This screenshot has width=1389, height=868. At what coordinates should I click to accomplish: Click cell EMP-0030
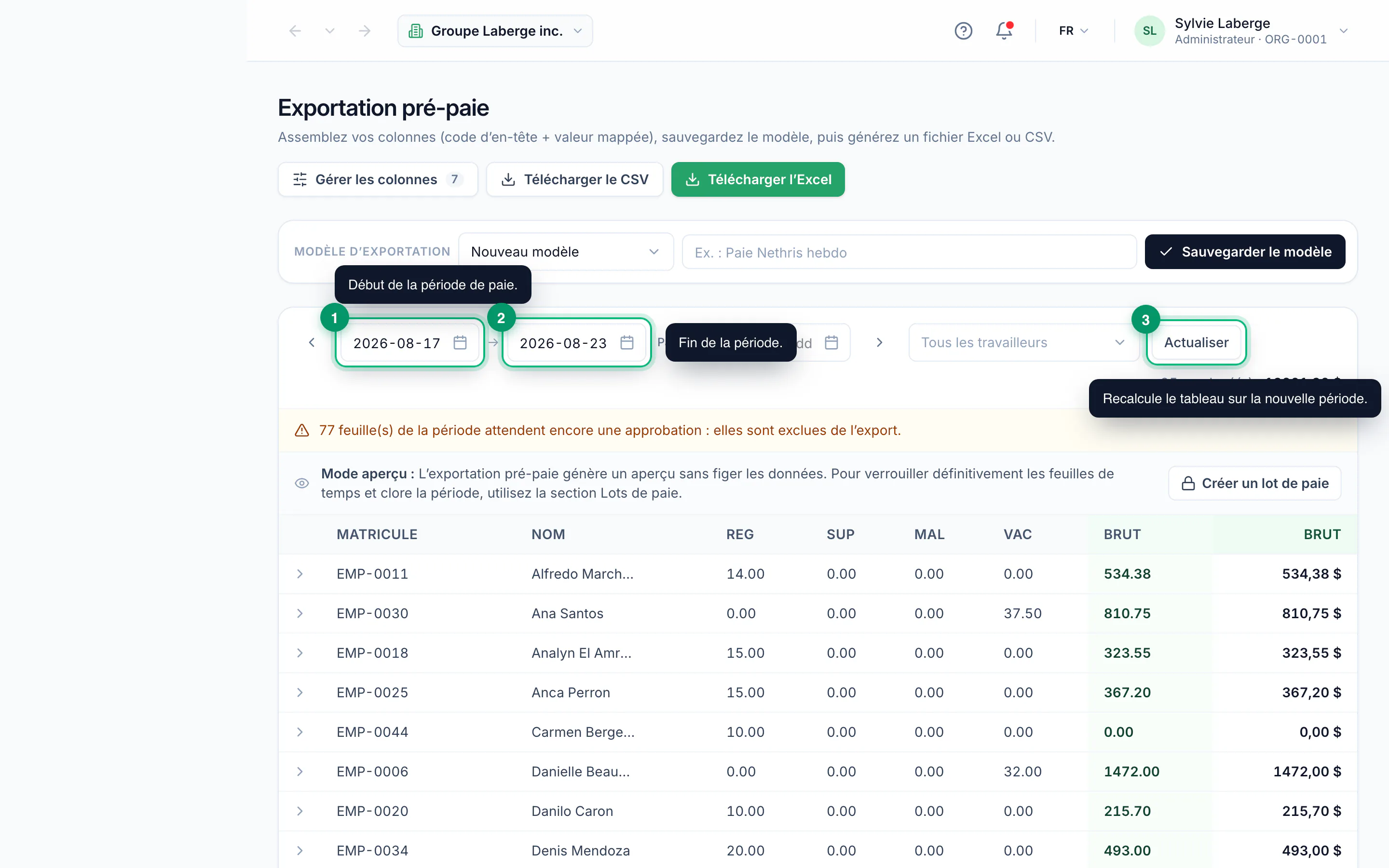point(372,614)
